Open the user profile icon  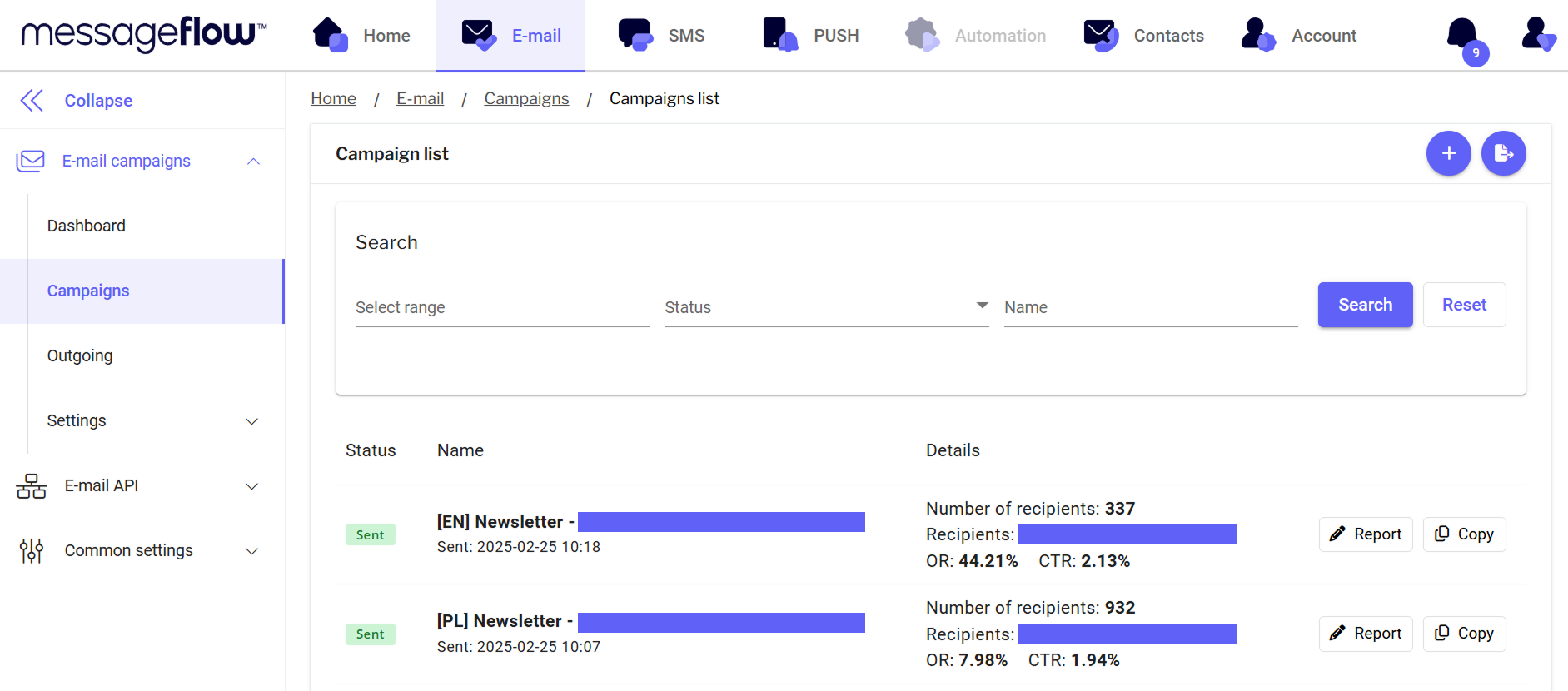pyautogui.click(x=1536, y=35)
